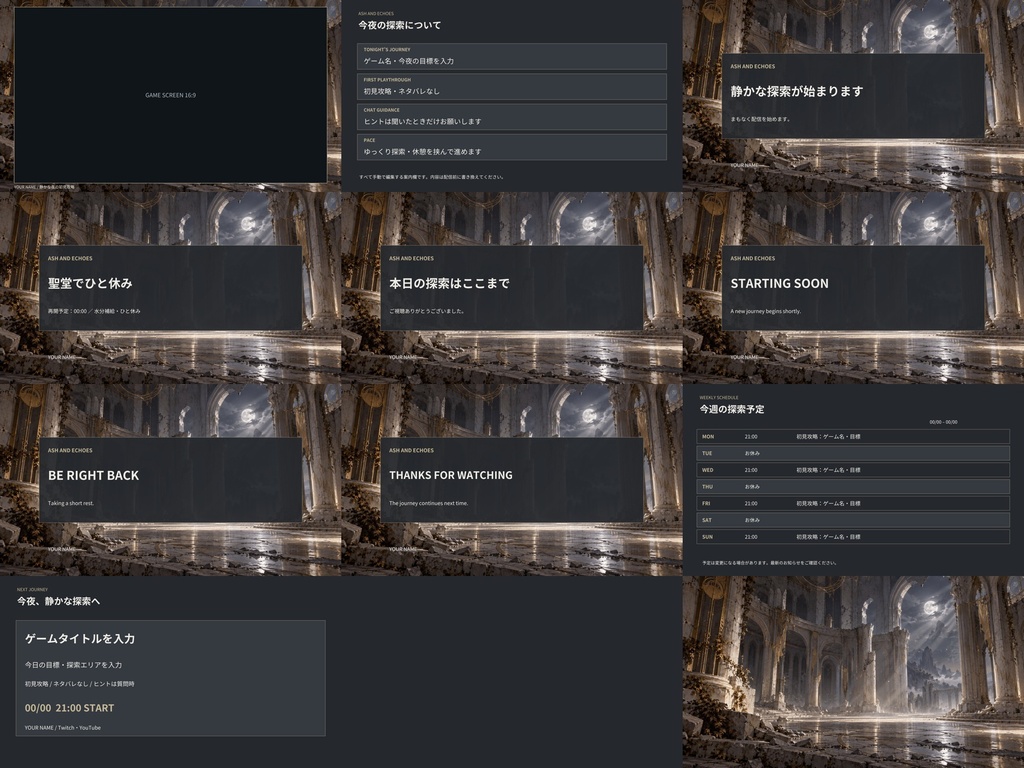Select the MON 21:00 schedule row

coord(853,436)
